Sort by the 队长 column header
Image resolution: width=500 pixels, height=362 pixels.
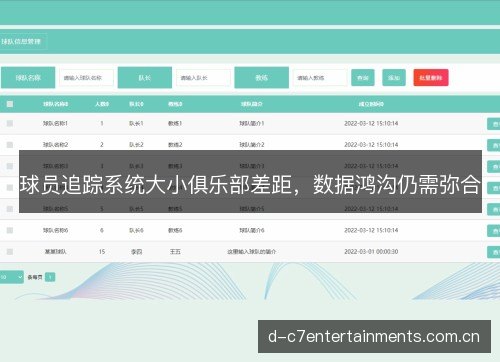click(x=136, y=104)
